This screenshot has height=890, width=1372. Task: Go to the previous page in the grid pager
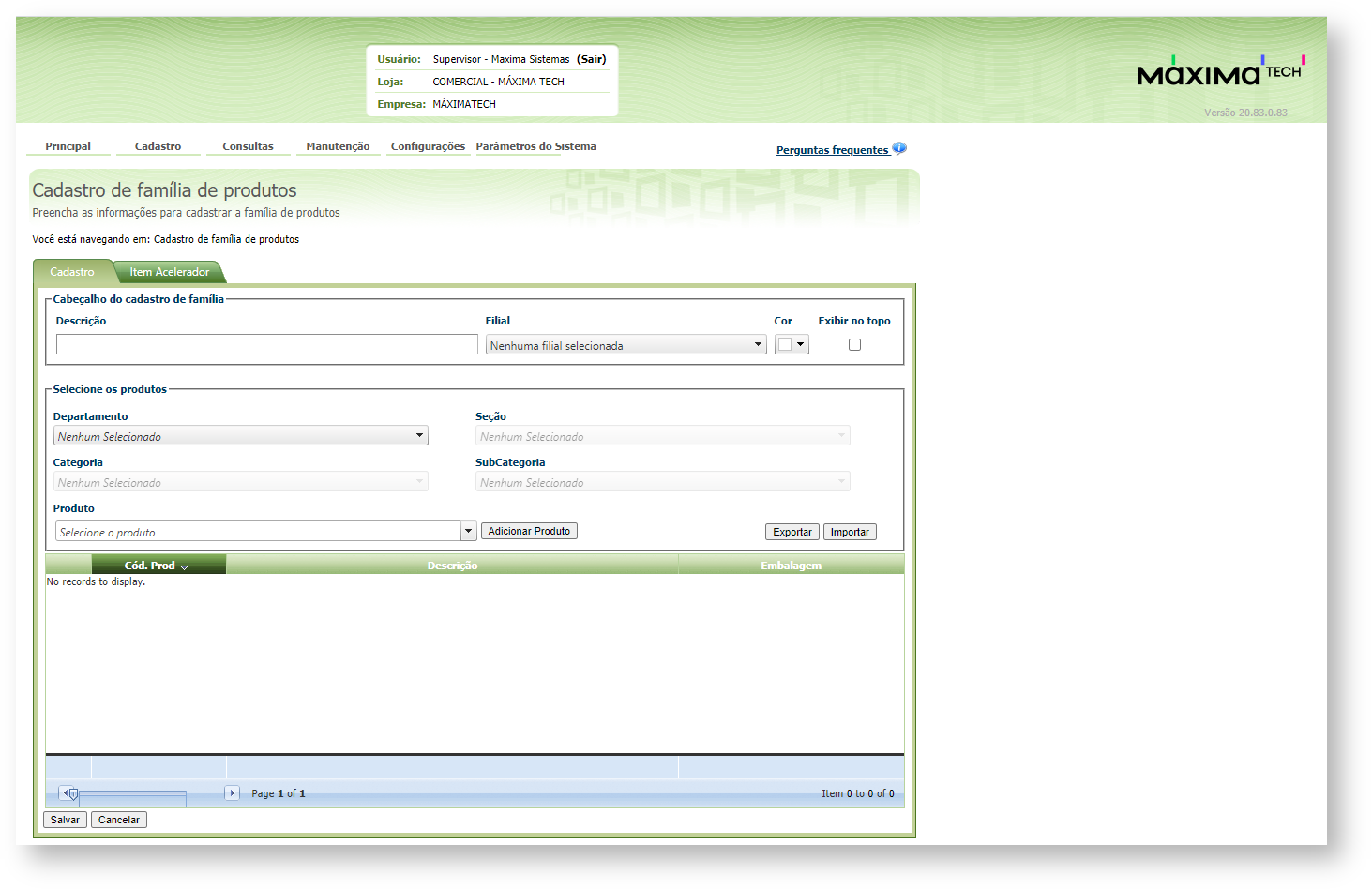(64, 793)
